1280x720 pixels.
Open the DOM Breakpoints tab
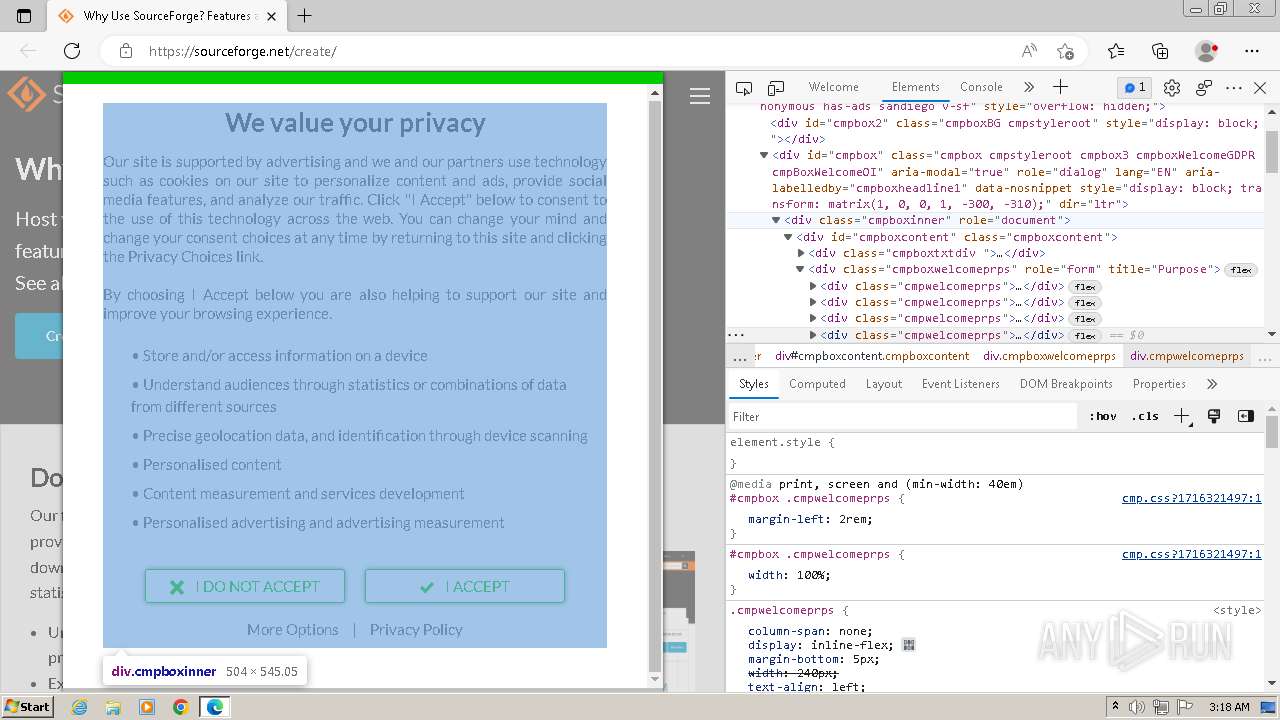pyautogui.click(x=1066, y=384)
